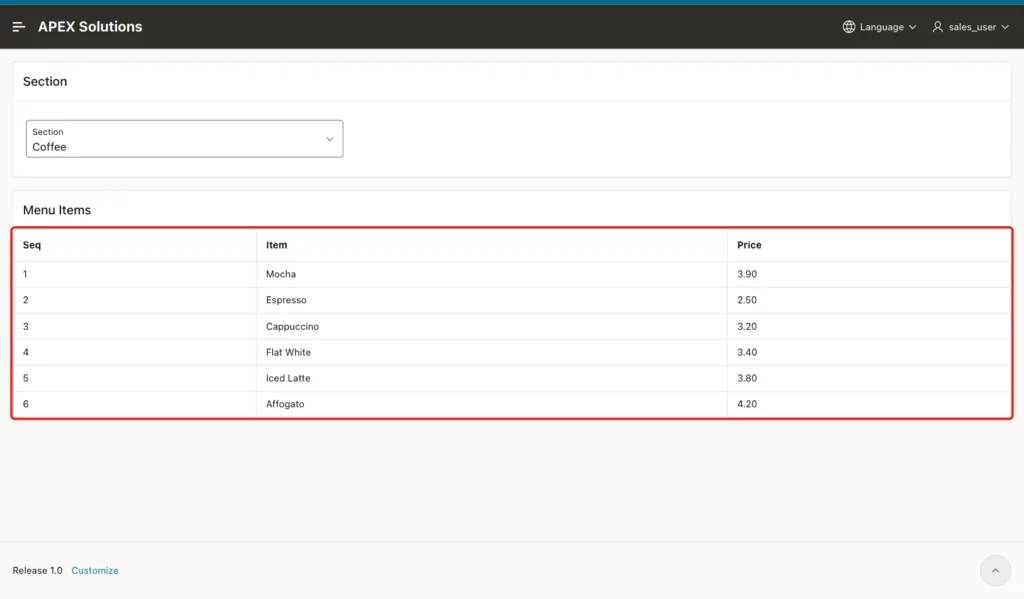This screenshot has width=1024, height=599.
Task: Expand the sales_user account menu
Action: coord(971,27)
